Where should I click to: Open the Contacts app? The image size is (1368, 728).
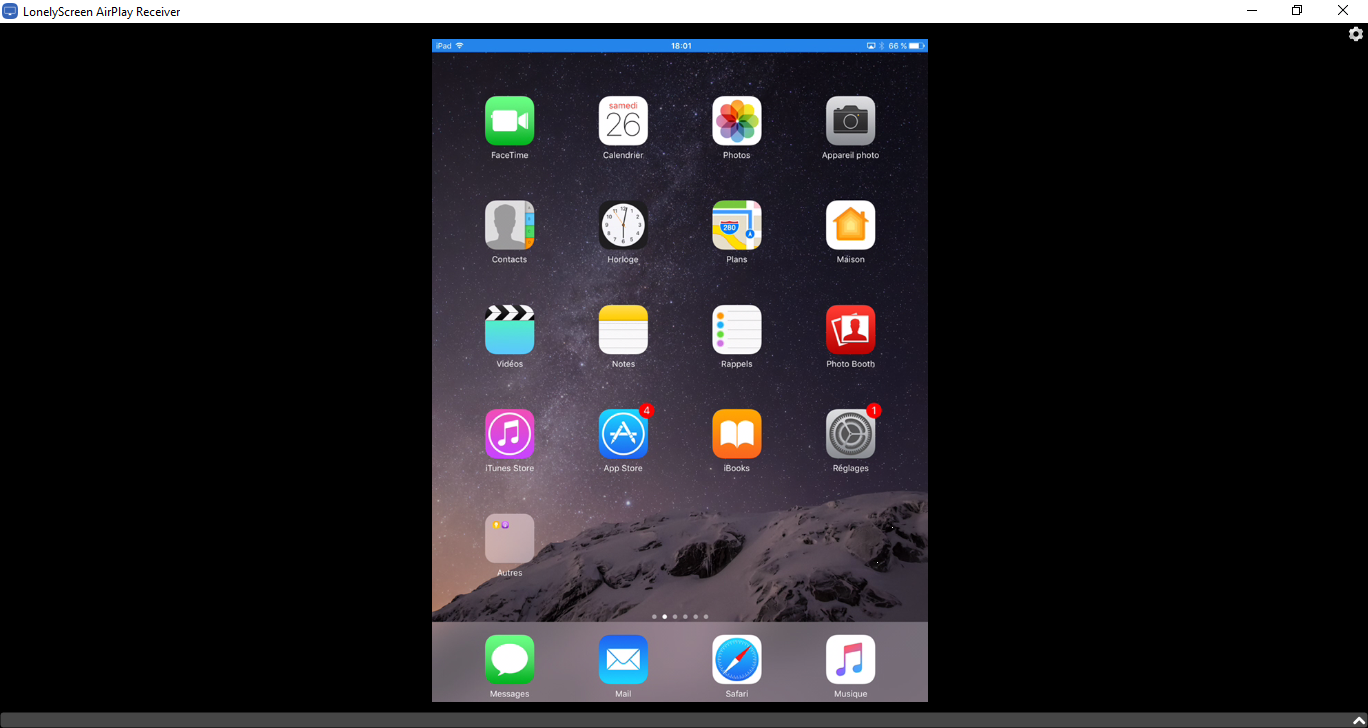[509, 225]
